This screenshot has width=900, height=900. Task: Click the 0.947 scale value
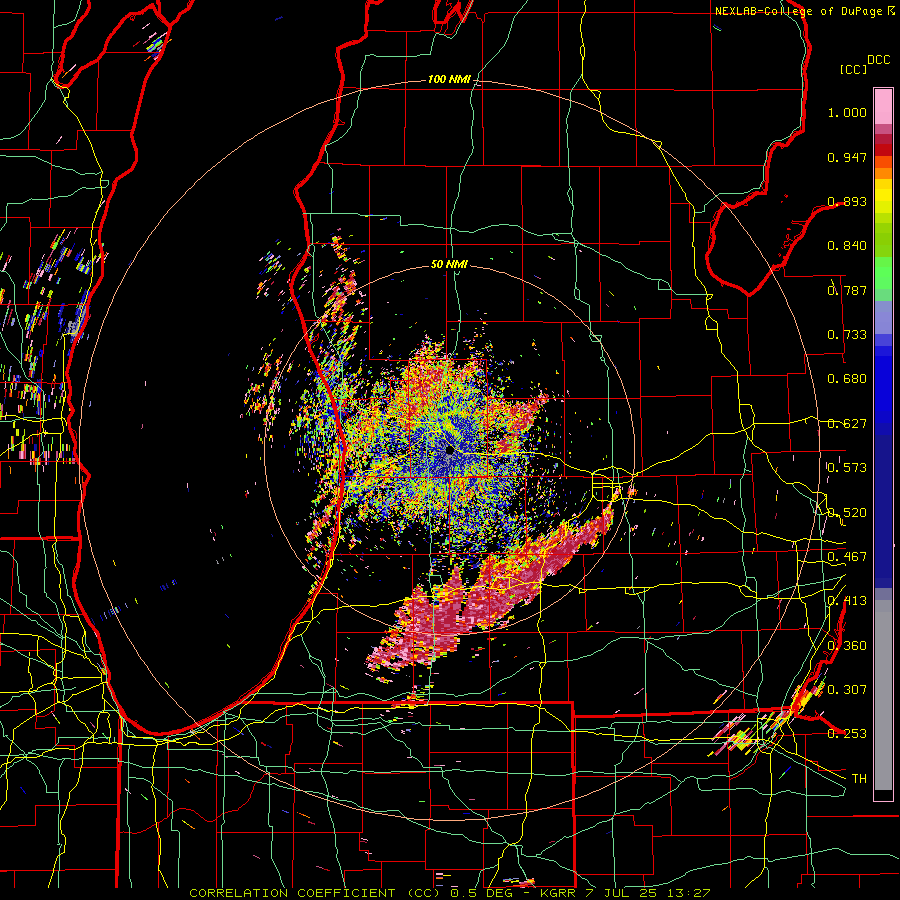[x=847, y=157]
